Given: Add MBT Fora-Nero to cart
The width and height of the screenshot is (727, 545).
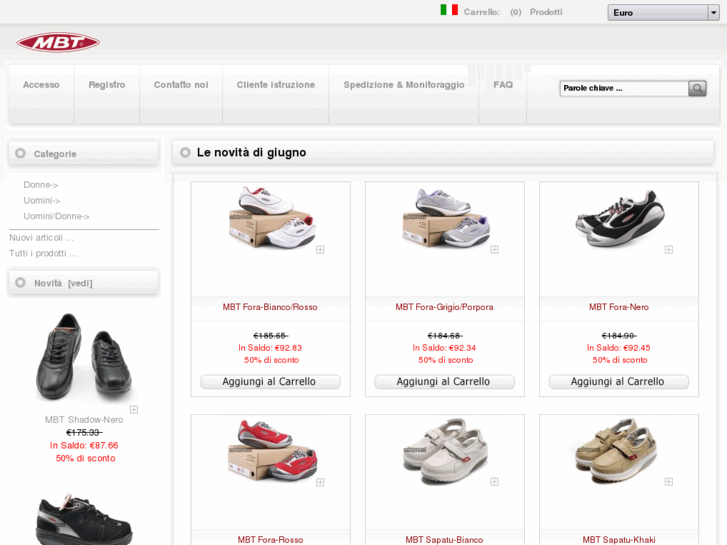Looking at the screenshot, I should [x=619, y=382].
